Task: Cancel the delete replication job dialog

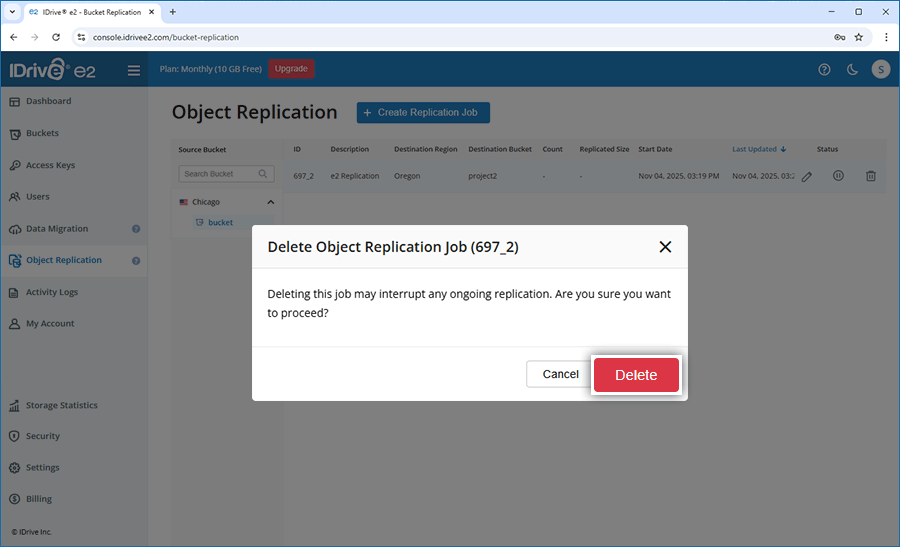Action: pos(560,374)
